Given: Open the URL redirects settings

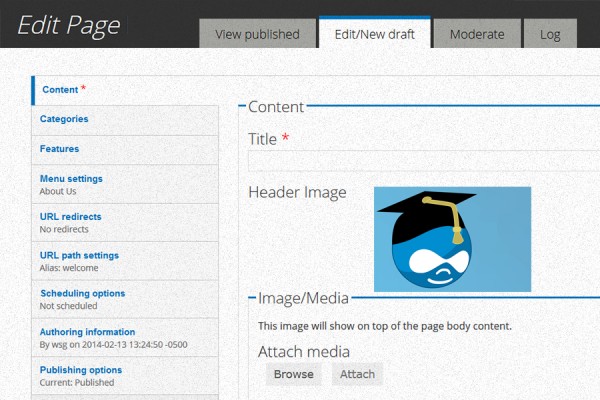Looking at the screenshot, I should (70, 216).
